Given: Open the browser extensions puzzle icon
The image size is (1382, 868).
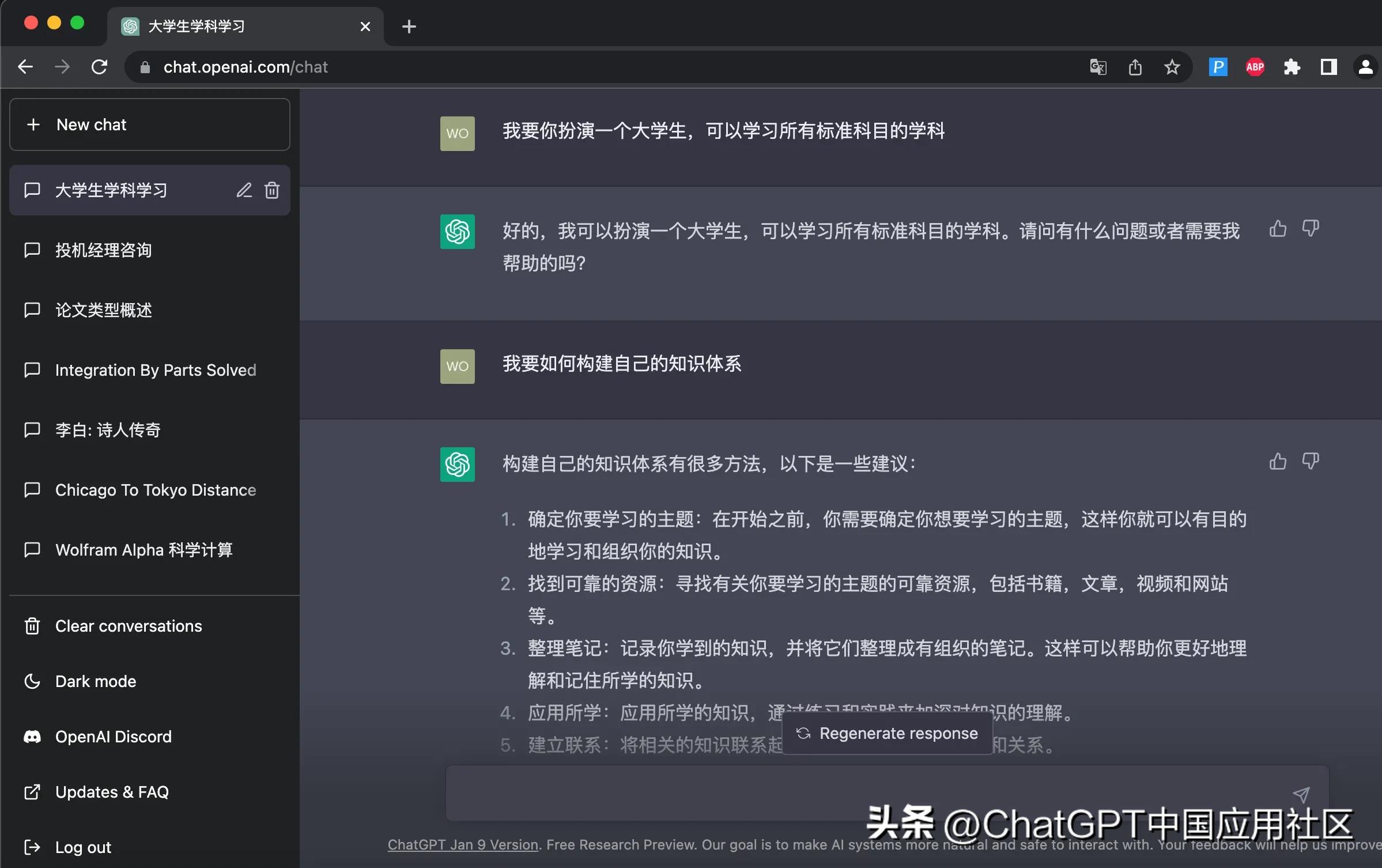Looking at the screenshot, I should coord(1292,67).
